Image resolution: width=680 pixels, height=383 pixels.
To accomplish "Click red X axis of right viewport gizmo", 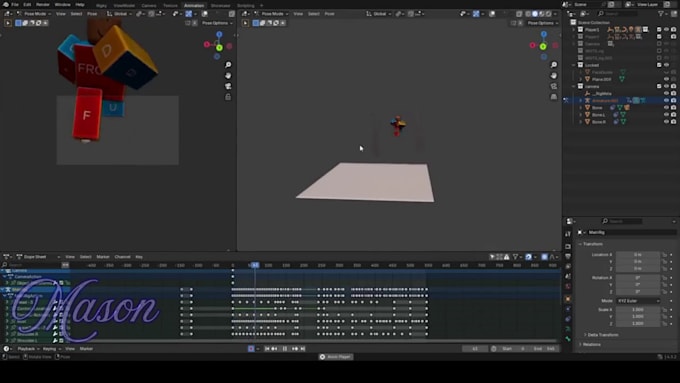I will (x=533, y=45).
